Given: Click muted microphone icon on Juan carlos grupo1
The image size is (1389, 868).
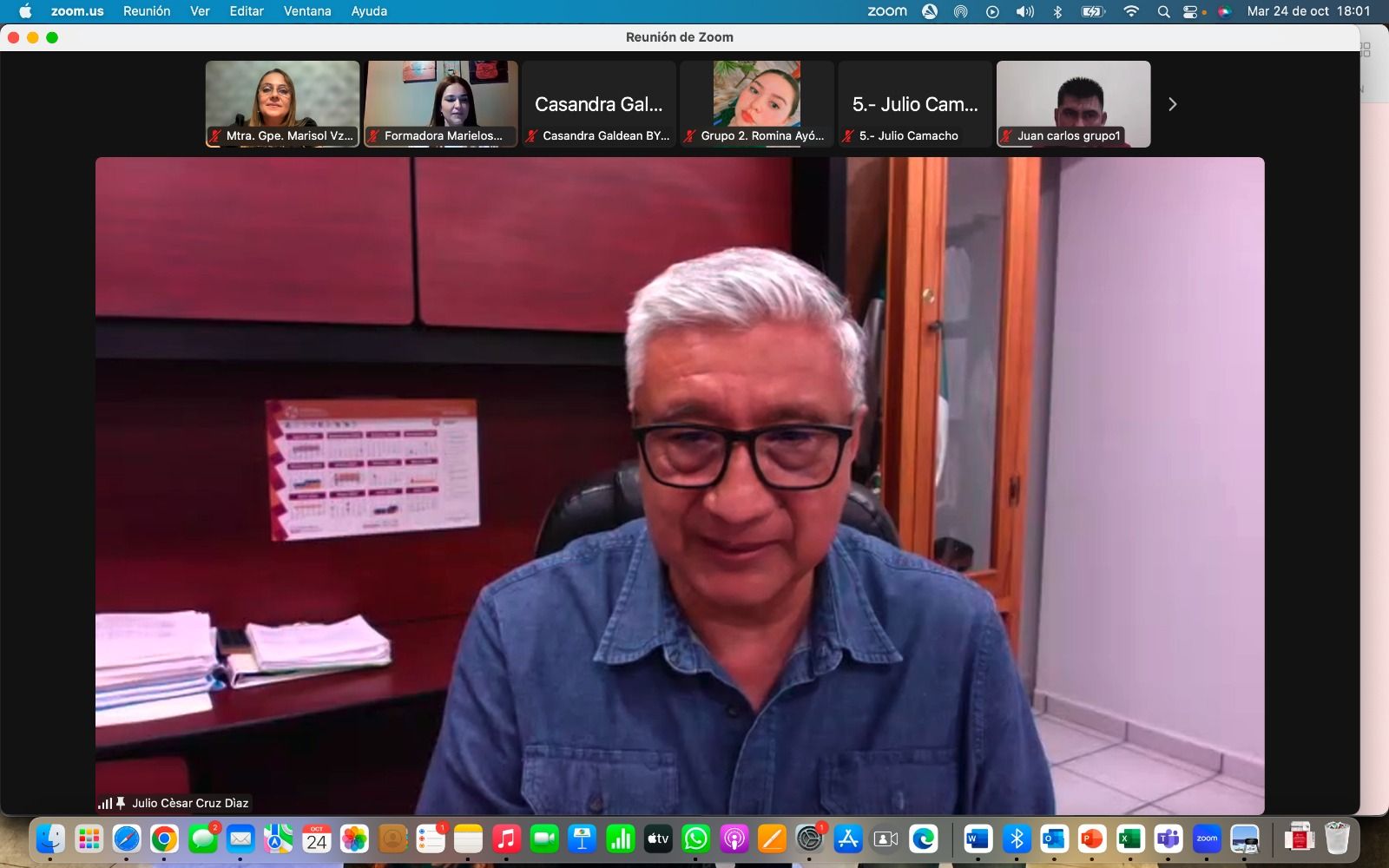Looking at the screenshot, I should 1007,136.
